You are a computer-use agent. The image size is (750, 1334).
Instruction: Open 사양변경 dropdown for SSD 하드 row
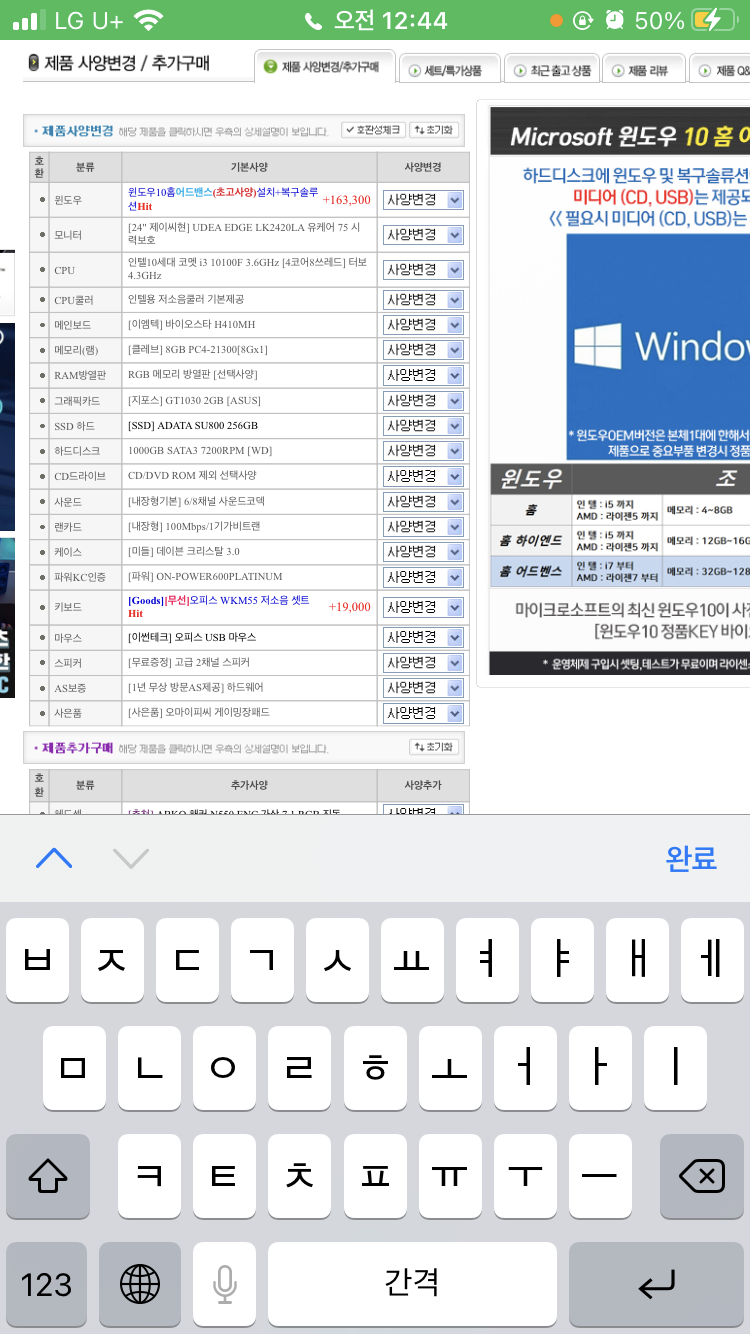coord(423,426)
